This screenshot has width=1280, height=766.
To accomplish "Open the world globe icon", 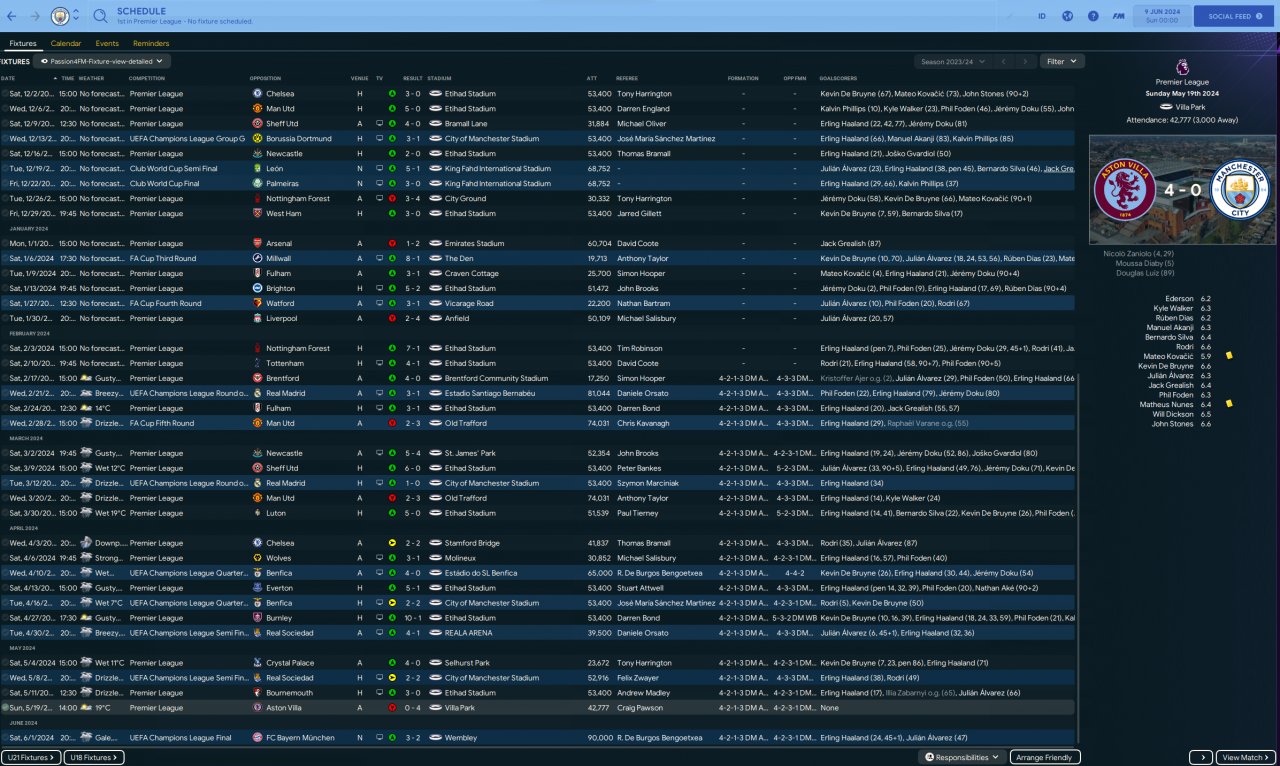I will coord(1067,16).
